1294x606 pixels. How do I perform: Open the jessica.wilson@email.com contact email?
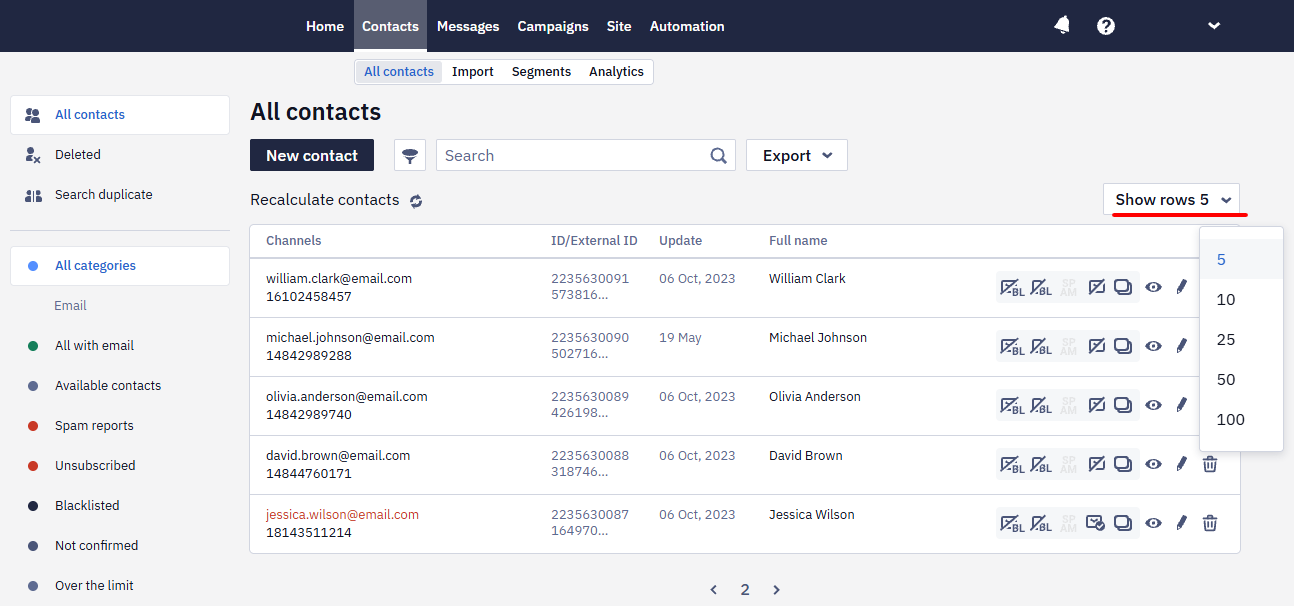point(342,515)
